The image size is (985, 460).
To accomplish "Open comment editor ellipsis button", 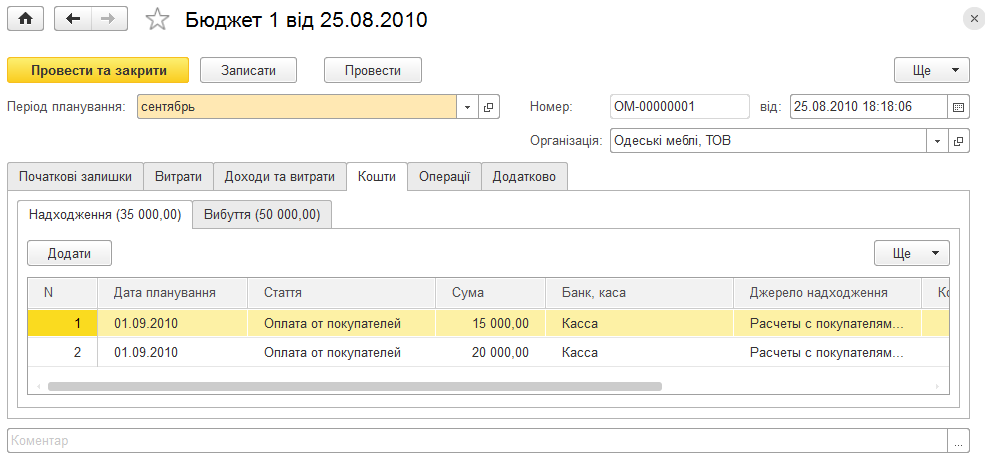I will click(x=958, y=441).
